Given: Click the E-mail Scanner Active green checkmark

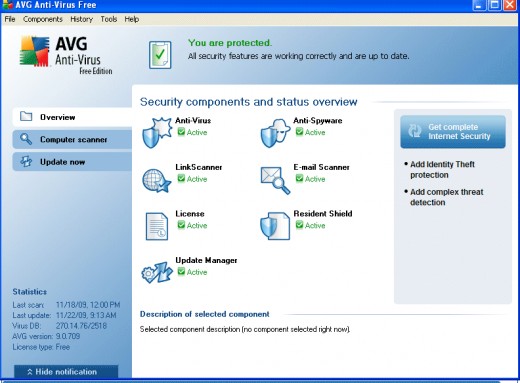Looking at the screenshot, I should 299,179.
